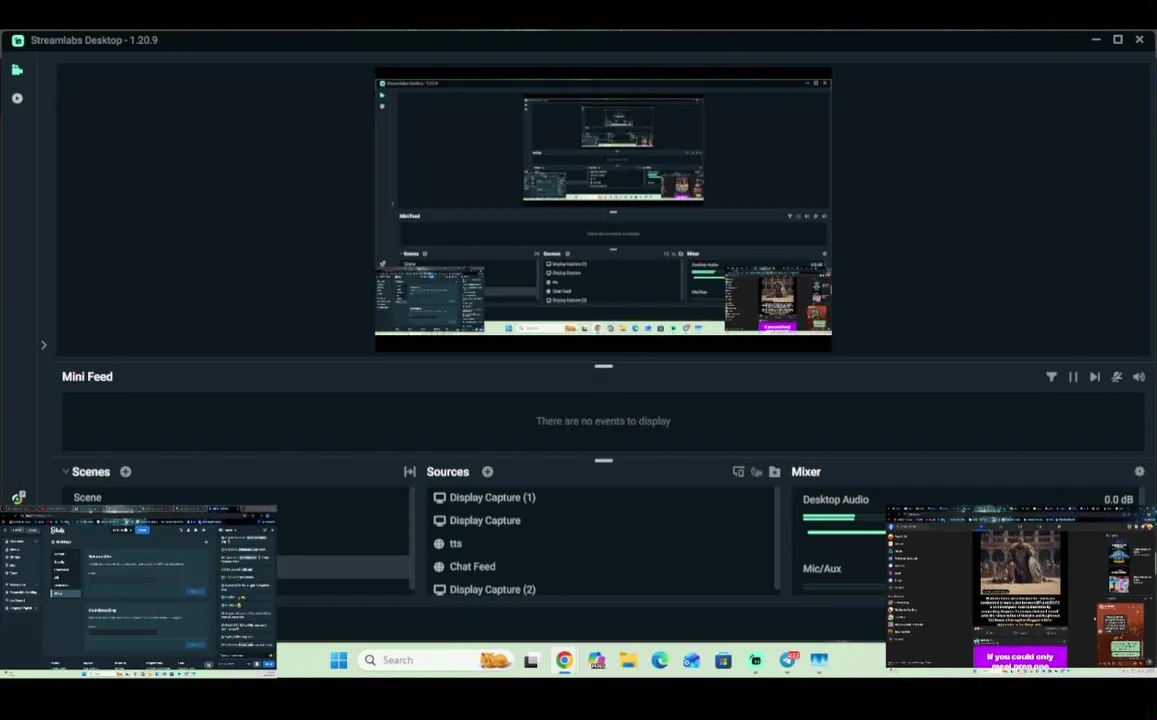Click the Mini Feed panel title
The image size is (1157, 720).
click(x=87, y=377)
